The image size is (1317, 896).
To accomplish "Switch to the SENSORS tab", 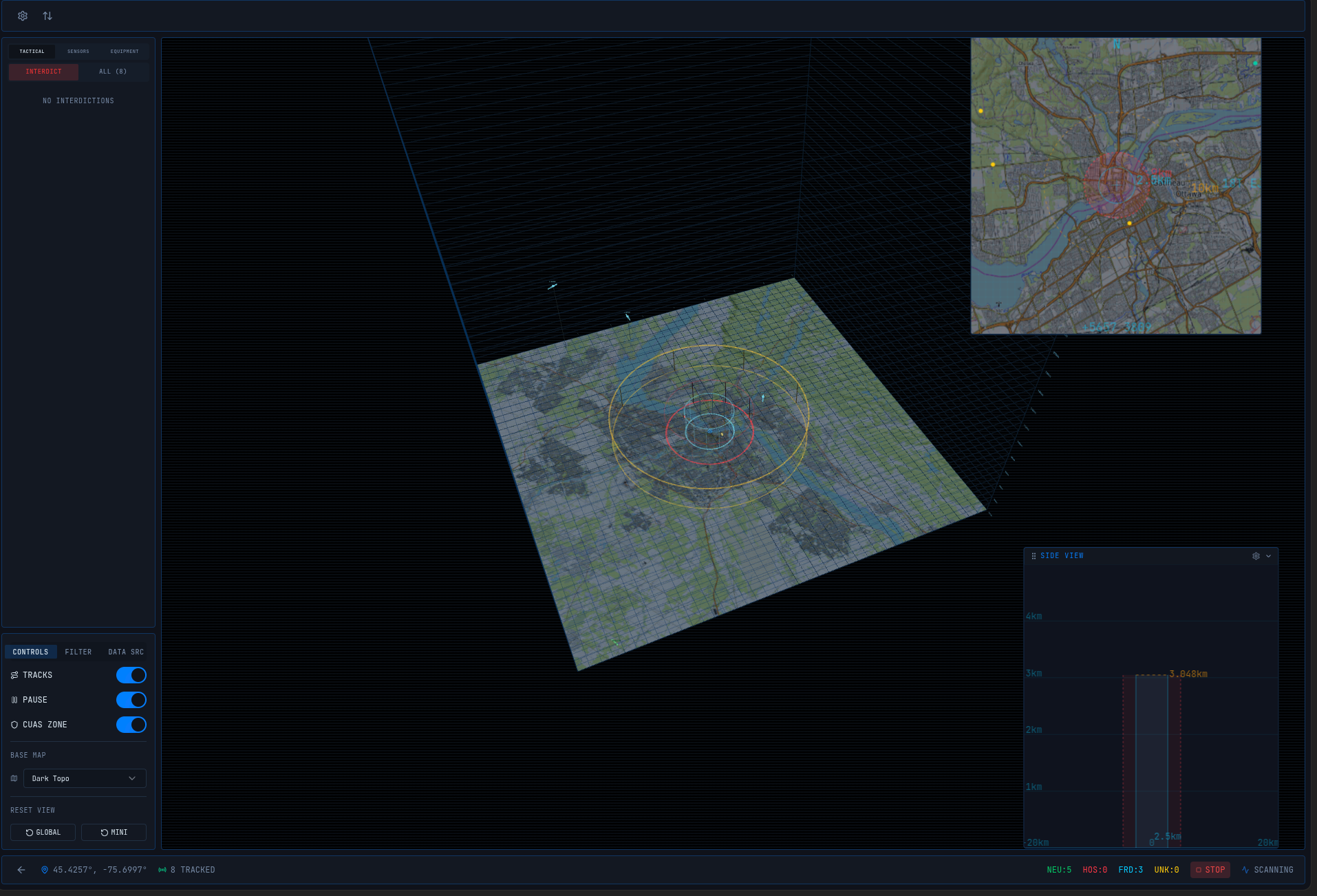I will [78, 52].
